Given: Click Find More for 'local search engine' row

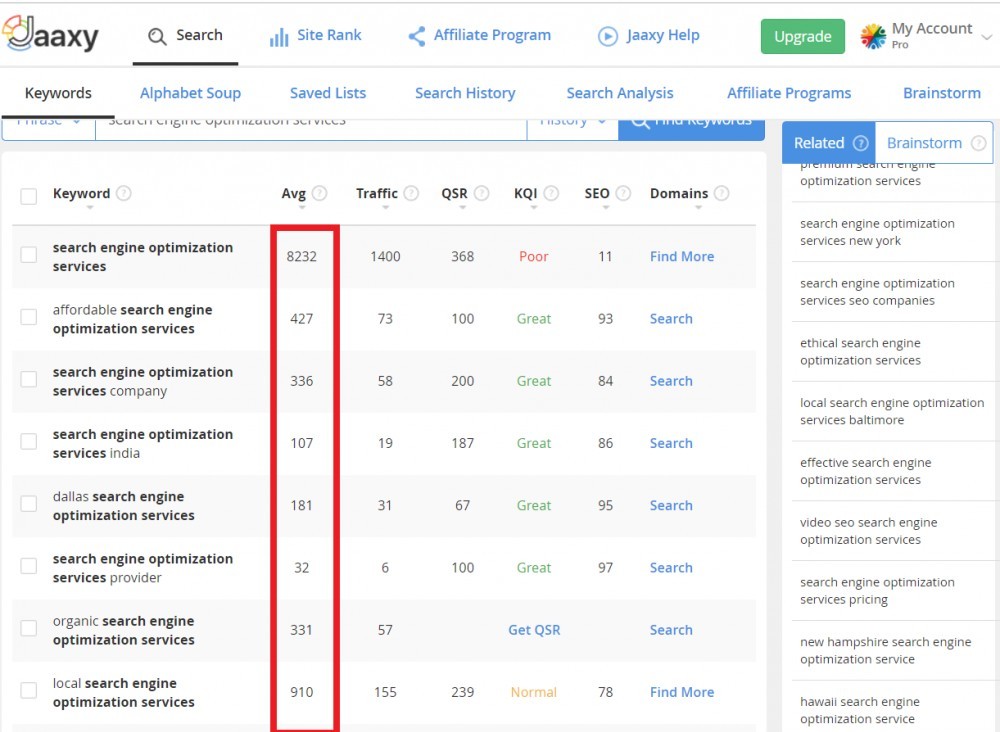Looking at the screenshot, I should pos(682,692).
